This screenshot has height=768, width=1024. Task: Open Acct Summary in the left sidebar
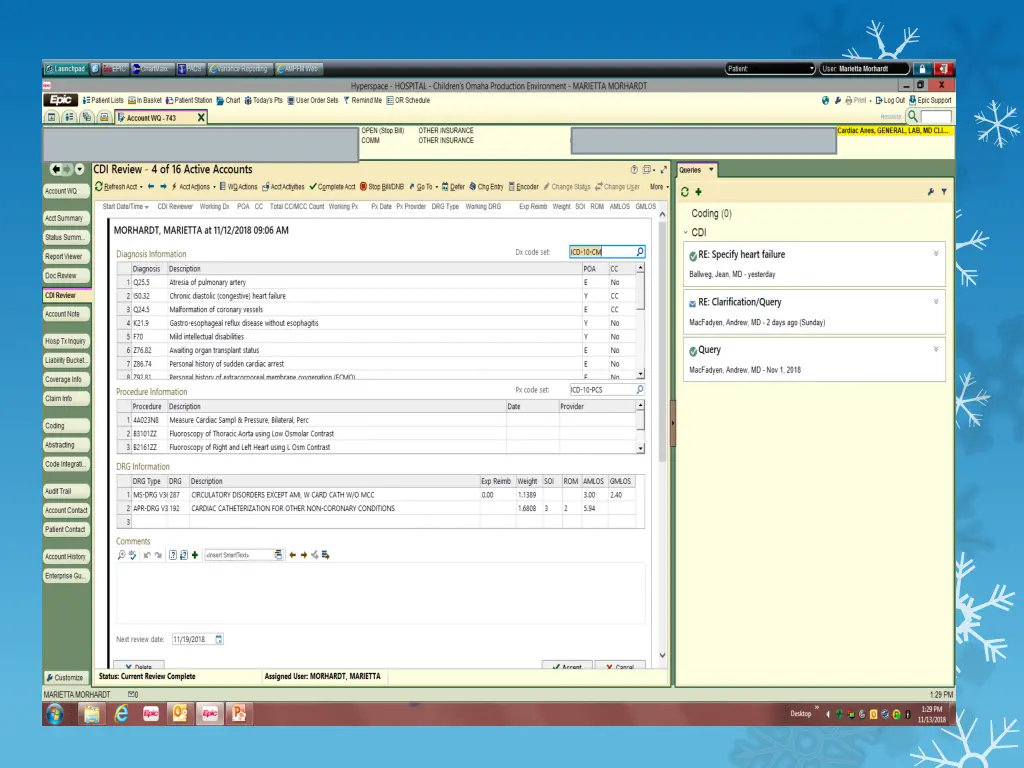click(65, 218)
